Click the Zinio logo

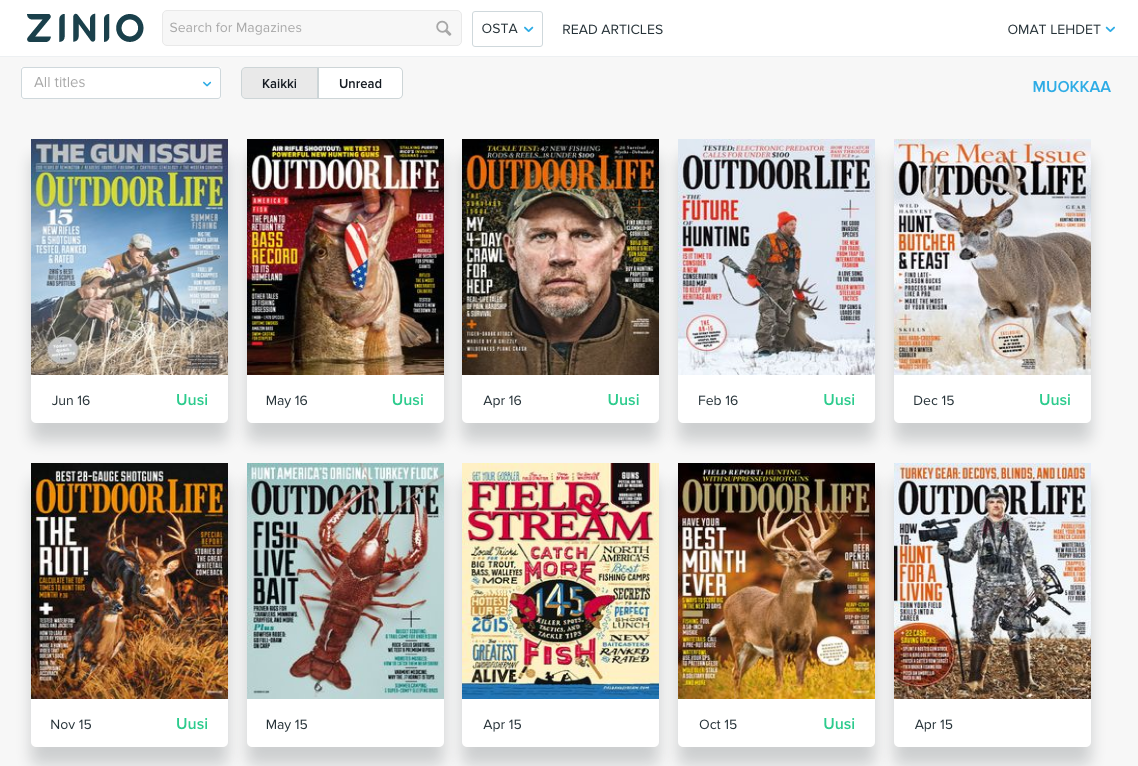85,28
